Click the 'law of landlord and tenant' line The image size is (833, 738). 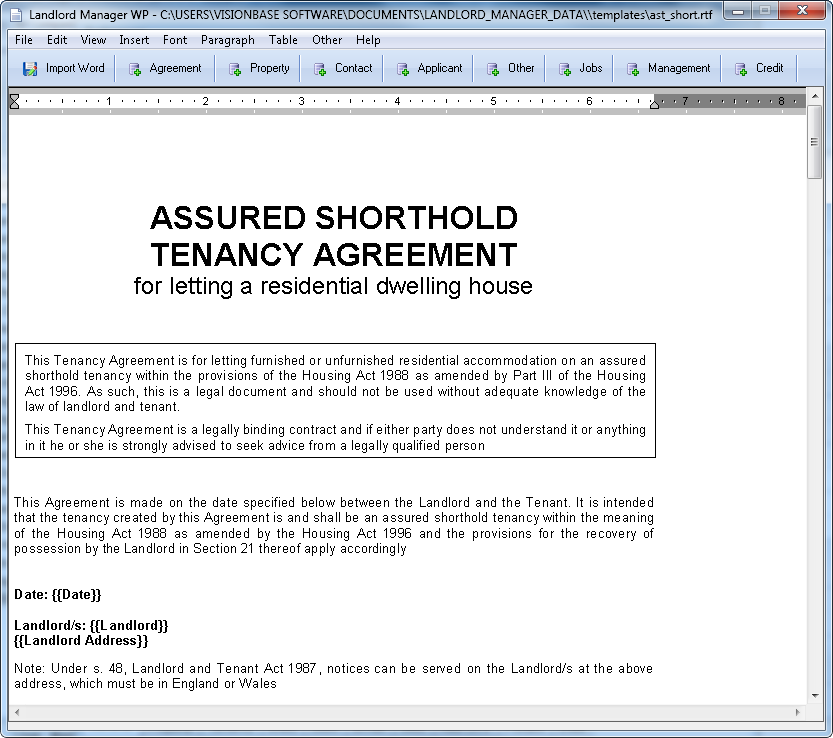[x=102, y=406]
